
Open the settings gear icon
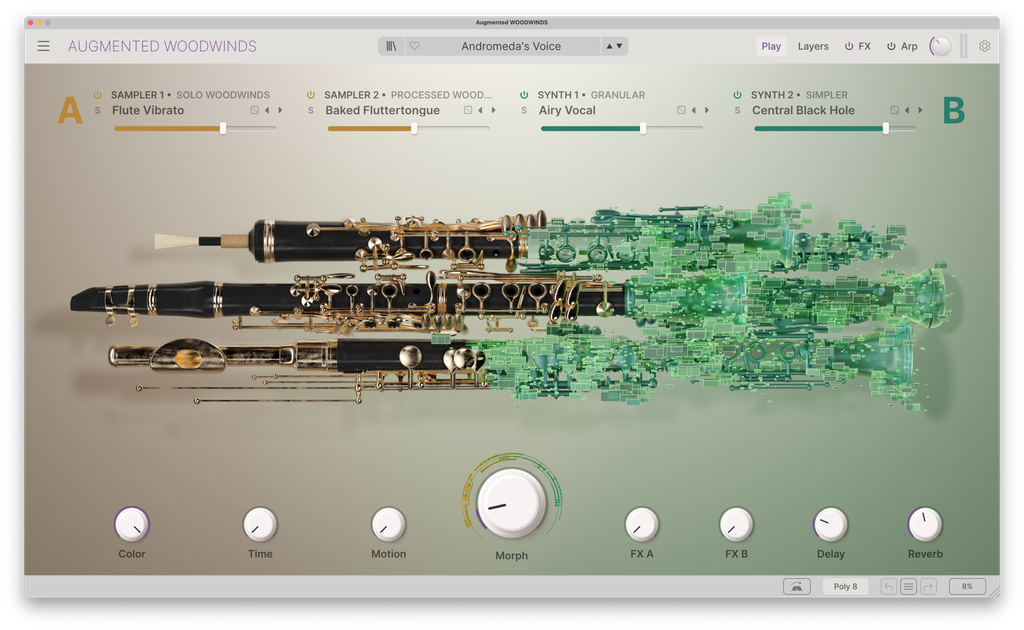(984, 46)
